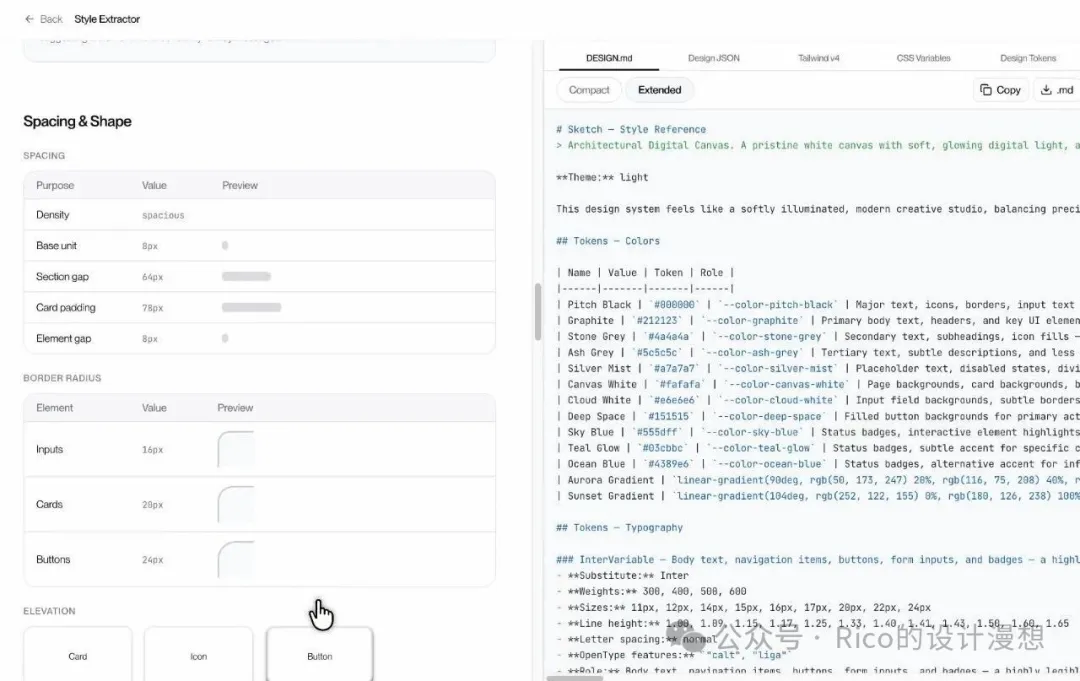The image size is (1080, 681).
Task: Click the left panel vertical scrollbar
Action: [x=539, y=312]
